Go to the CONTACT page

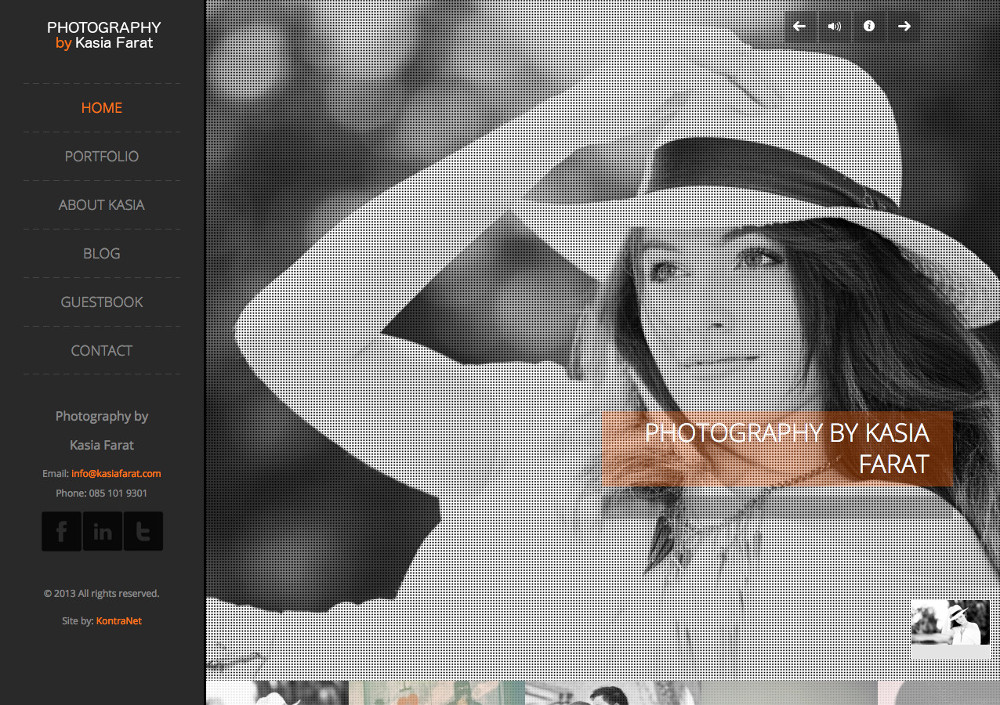(x=102, y=351)
